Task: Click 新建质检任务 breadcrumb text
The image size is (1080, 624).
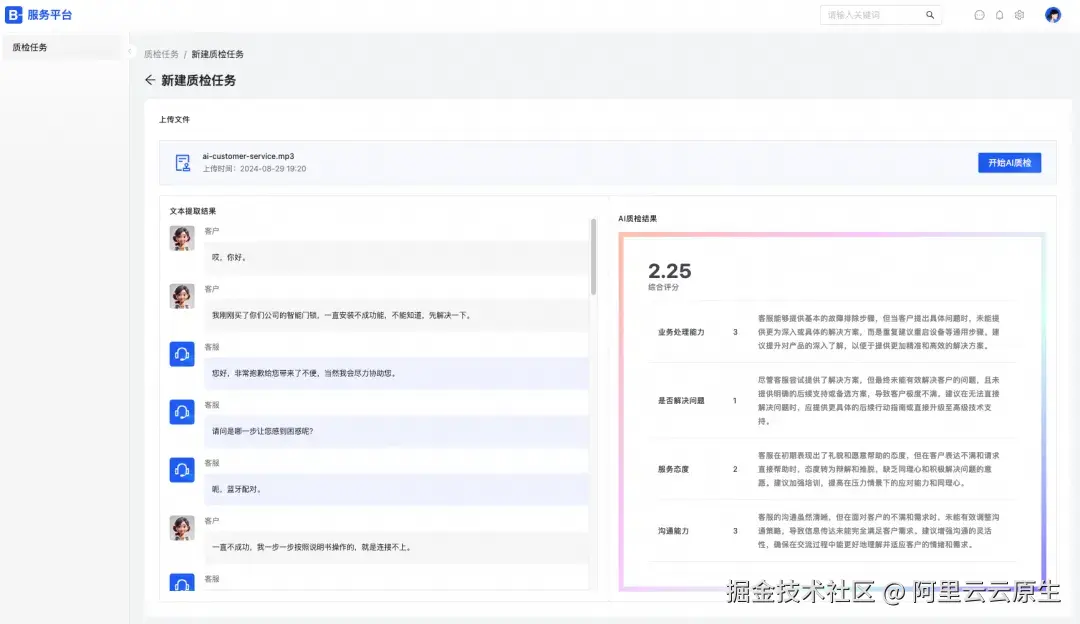Action: click(218, 54)
